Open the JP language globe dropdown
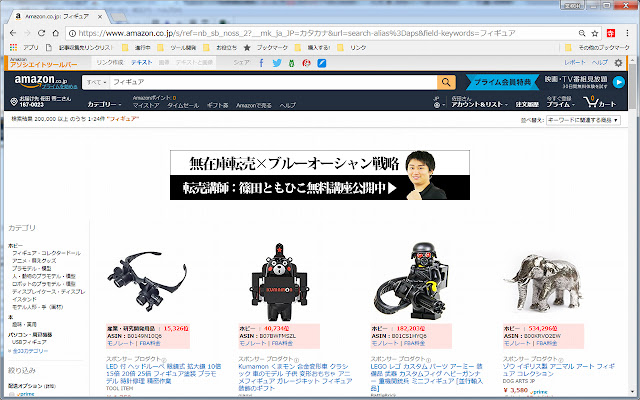Image resolution: width=640 pixels, height=400 pixels. point(439,102)
